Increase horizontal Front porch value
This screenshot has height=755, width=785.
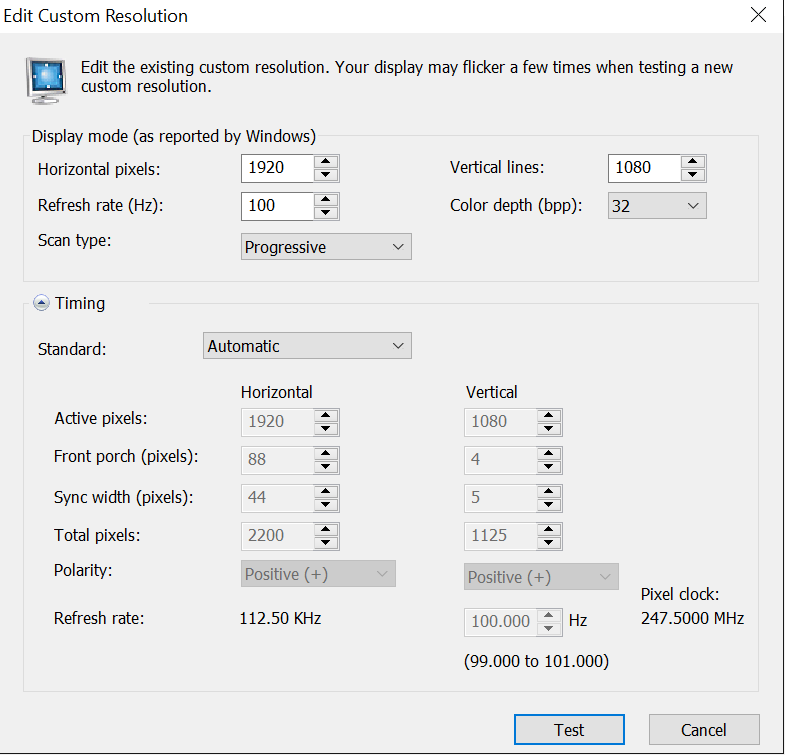point(326,452)
